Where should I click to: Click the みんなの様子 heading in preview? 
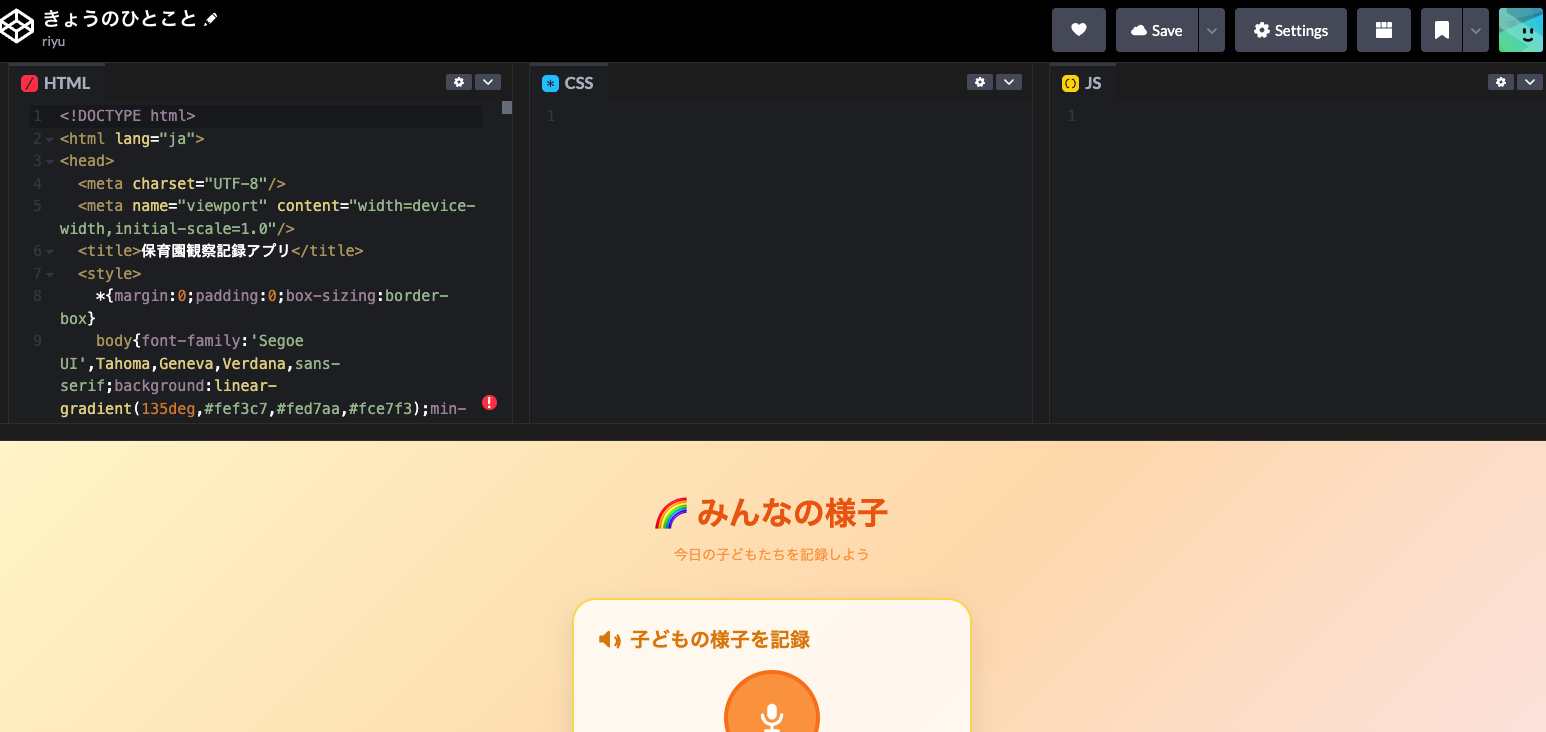(x=792, y=514)
